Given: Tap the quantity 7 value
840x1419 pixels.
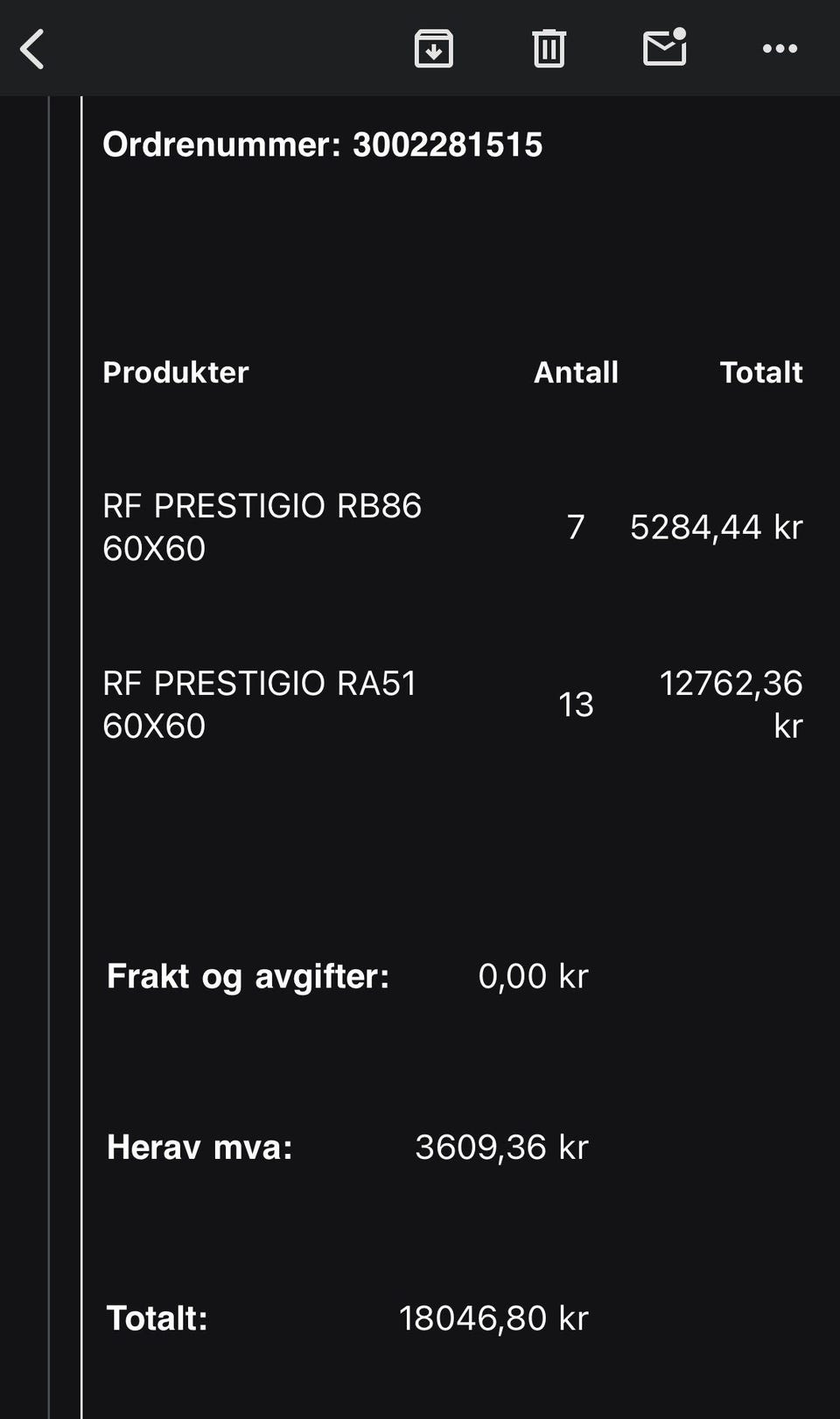Looking at the screenshot, I should [576, 527].
